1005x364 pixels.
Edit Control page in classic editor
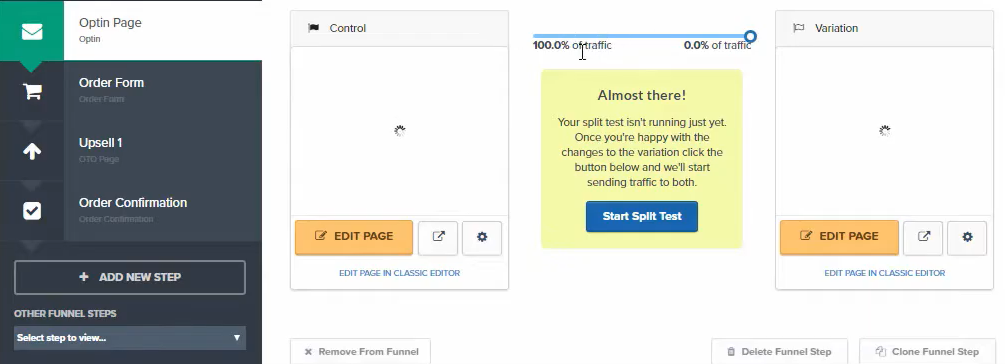(x=399, y=273)
